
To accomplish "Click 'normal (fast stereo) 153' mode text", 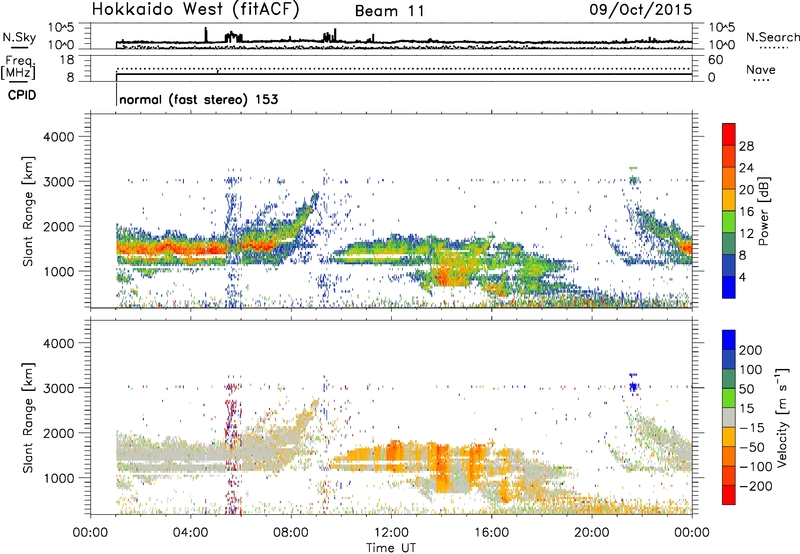I will click(x=199, y=99).
